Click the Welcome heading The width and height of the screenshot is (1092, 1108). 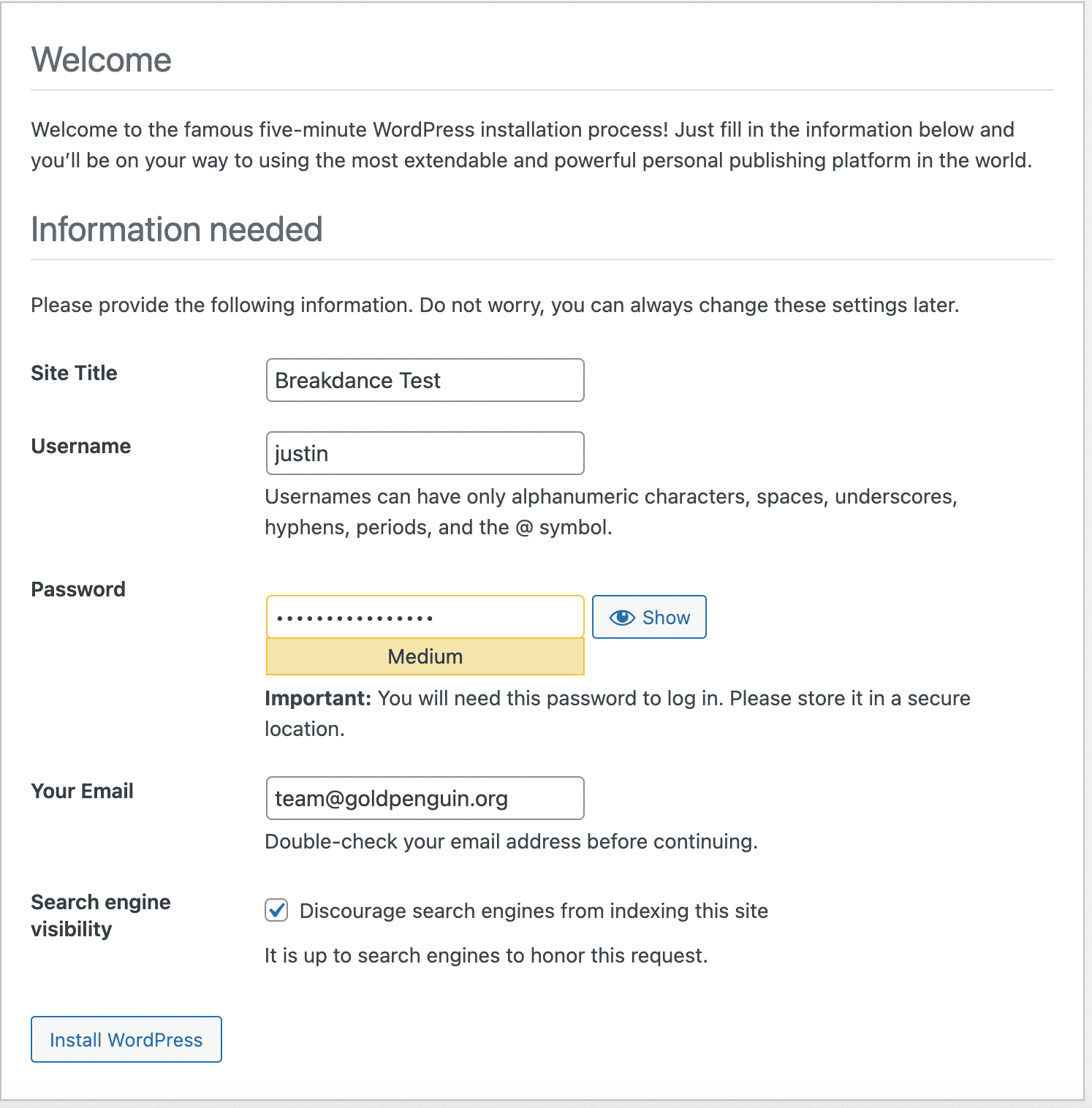(101, 60)
